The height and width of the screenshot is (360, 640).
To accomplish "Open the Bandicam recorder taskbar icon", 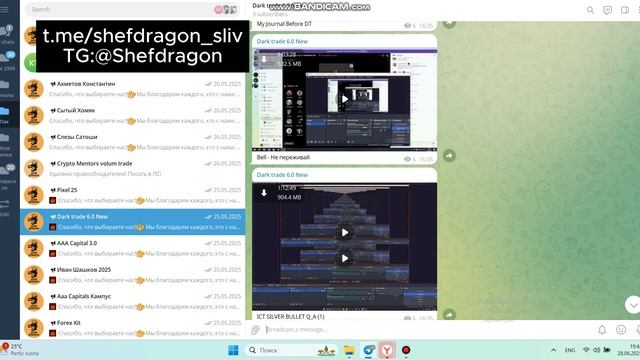I will 406,350.
